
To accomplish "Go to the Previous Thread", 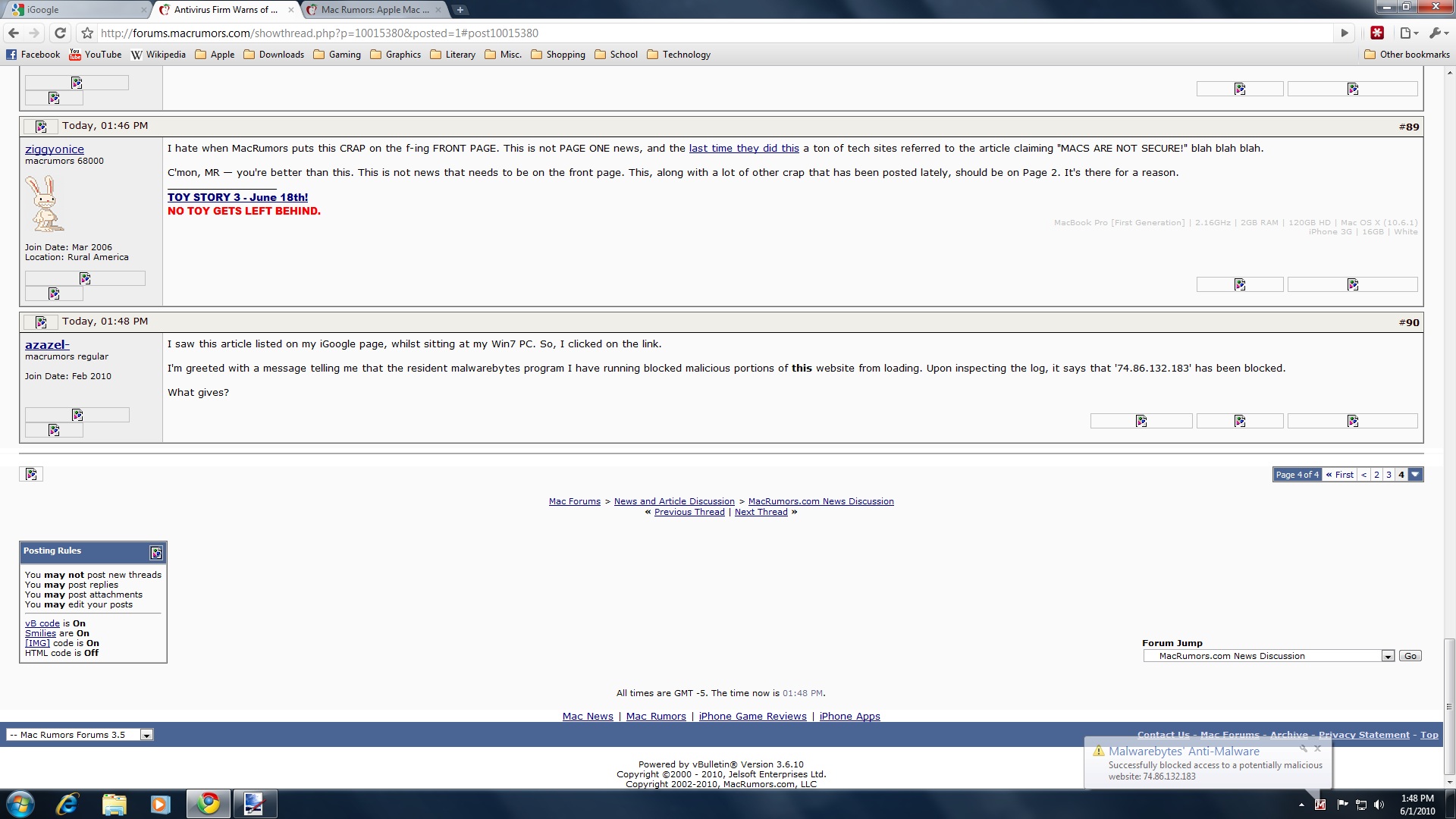I will [689, 512].
